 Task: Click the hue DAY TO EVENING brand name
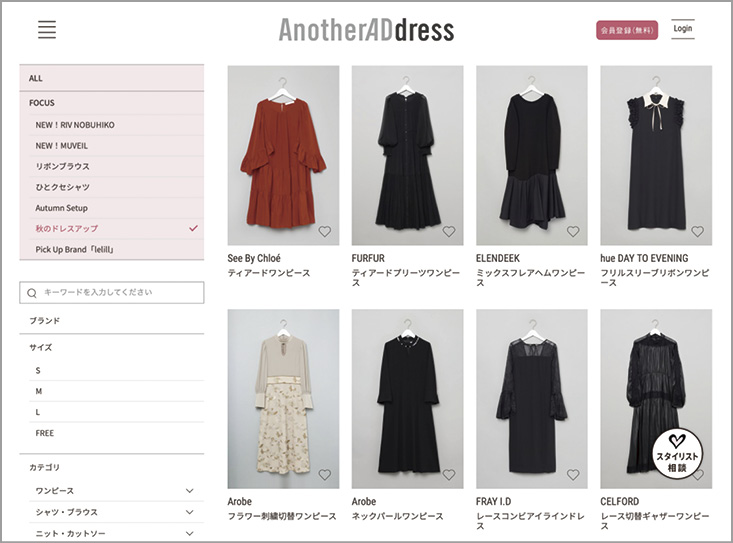(644, 258)
